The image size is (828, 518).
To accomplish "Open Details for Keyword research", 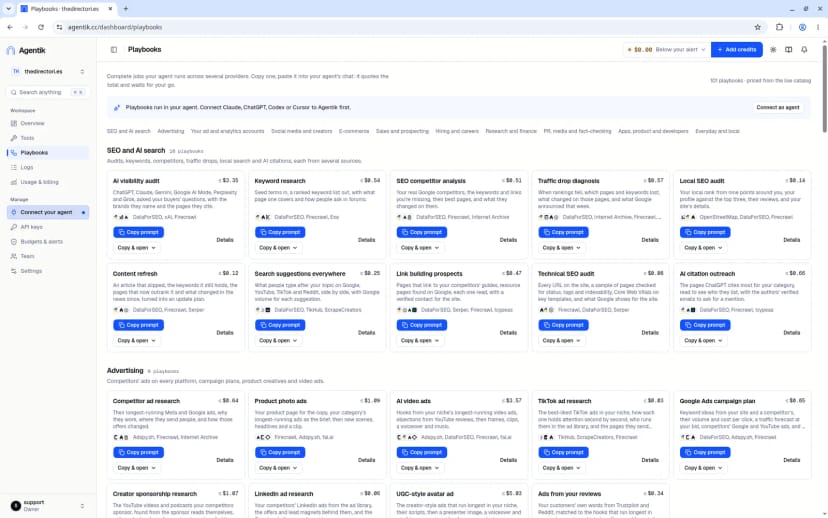I will (x=366, y=240).
